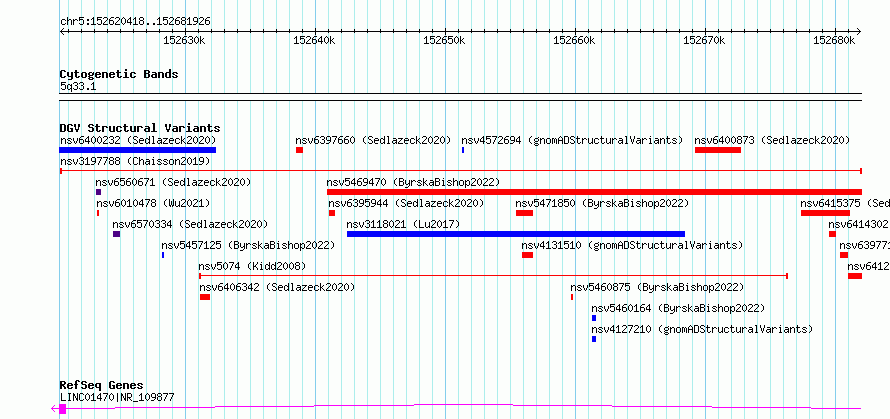This screenshot has width=890, height=419.
Task: Click the 152650k ruler tick label
Action: click(444, 40)
